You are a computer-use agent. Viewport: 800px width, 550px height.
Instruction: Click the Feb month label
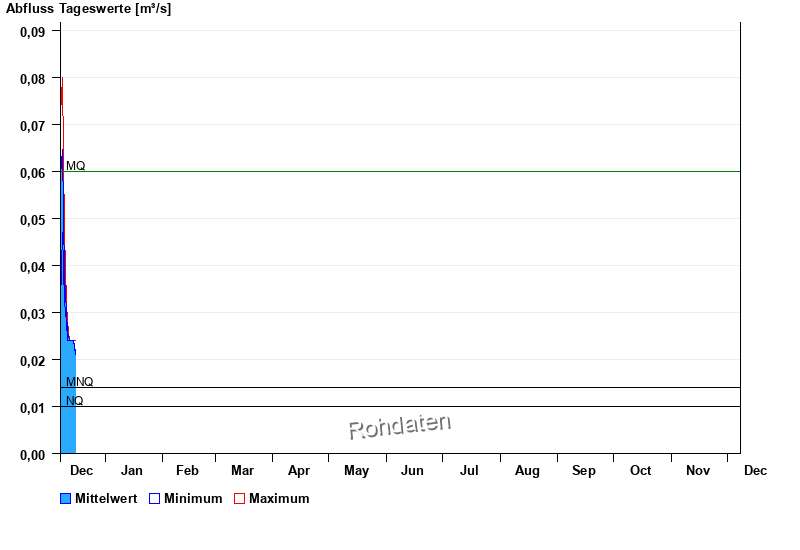point(187,470)
